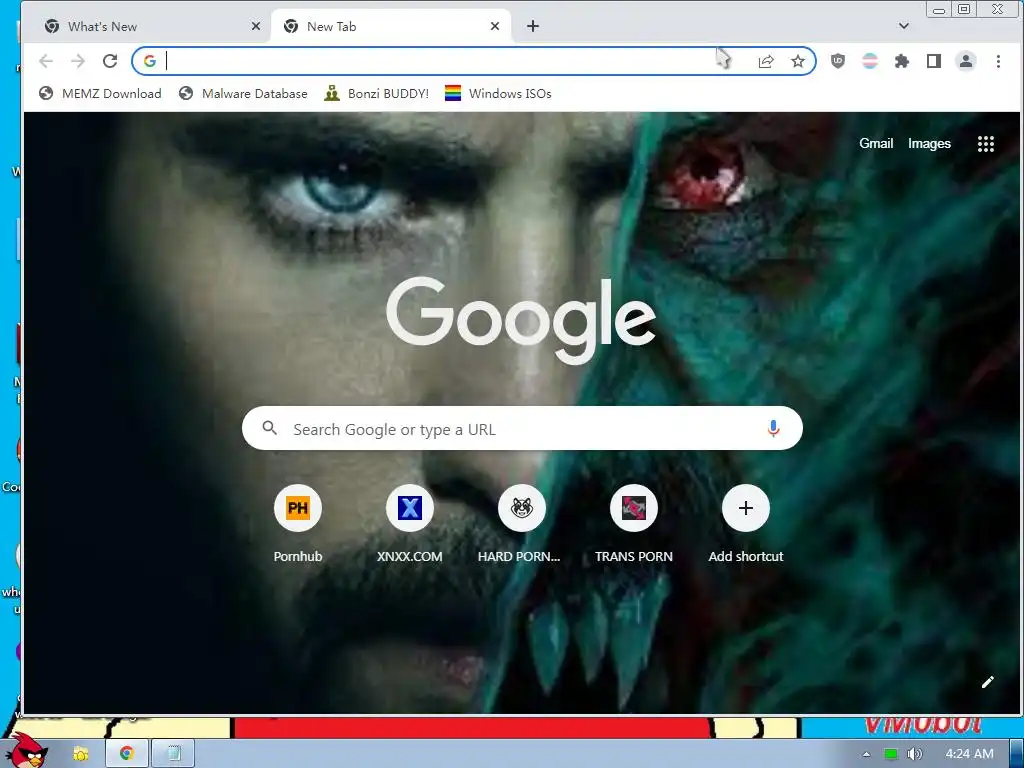Open the Images link

point(929,144)
